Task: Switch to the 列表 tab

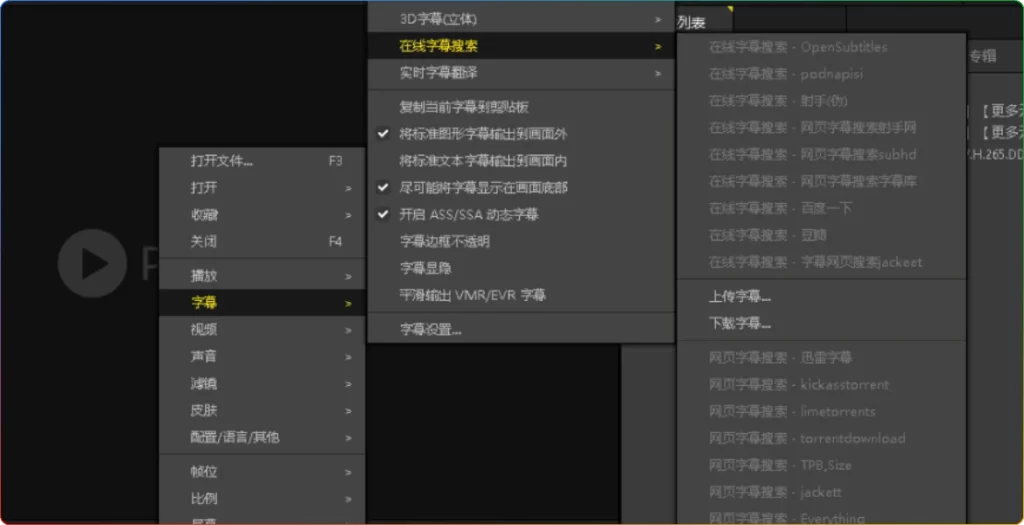Action: click(x=692, y=22)
